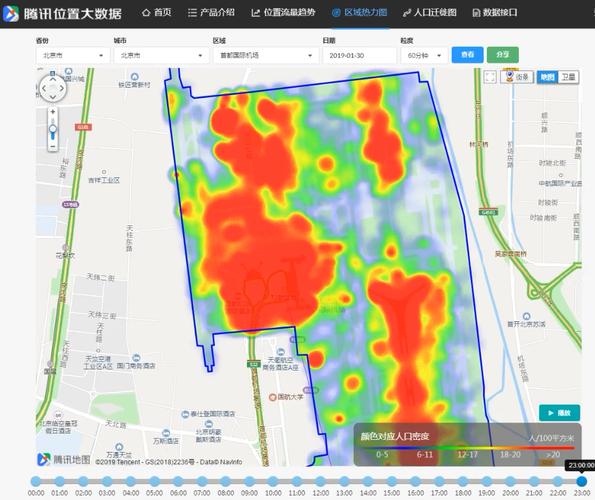Jump to the 03:00 timeline marker
The height and width of the screenshot is (500, 595).
pos(107,481)
